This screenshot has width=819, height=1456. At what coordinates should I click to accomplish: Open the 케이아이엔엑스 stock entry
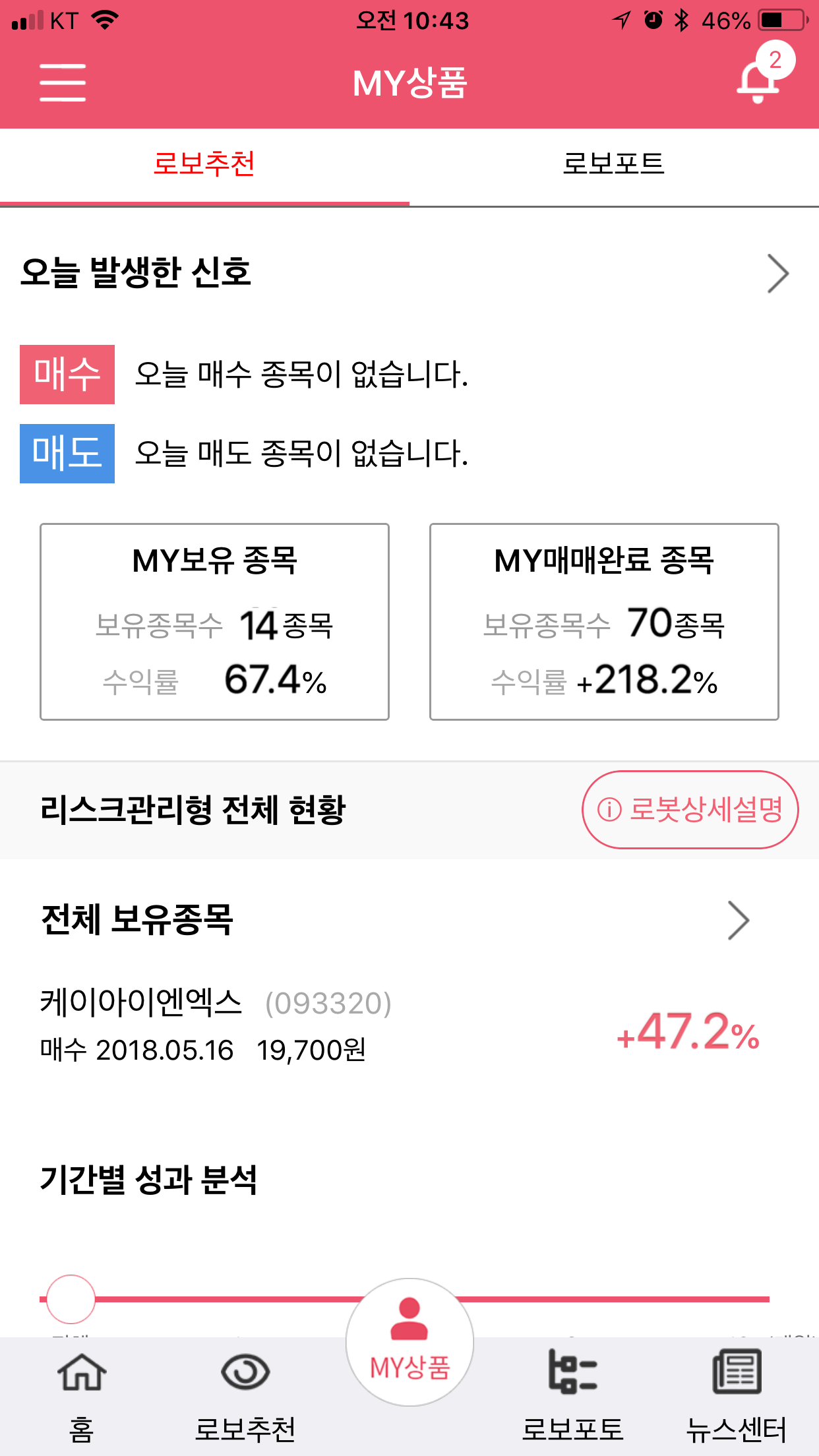(x=216, y=1025)
